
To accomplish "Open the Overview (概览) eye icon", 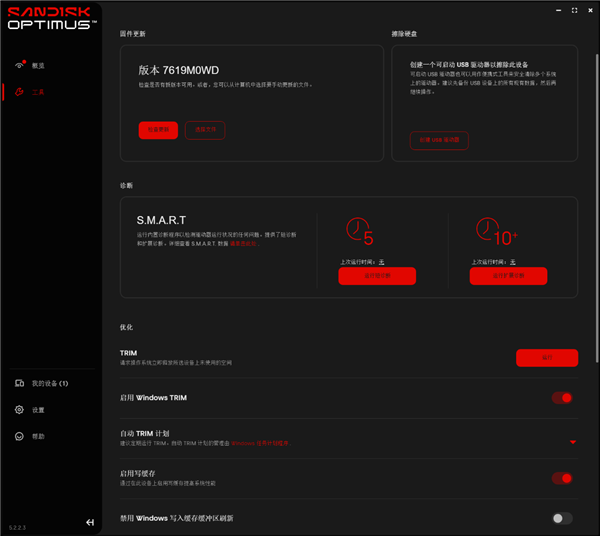I will tap(19, 65).
